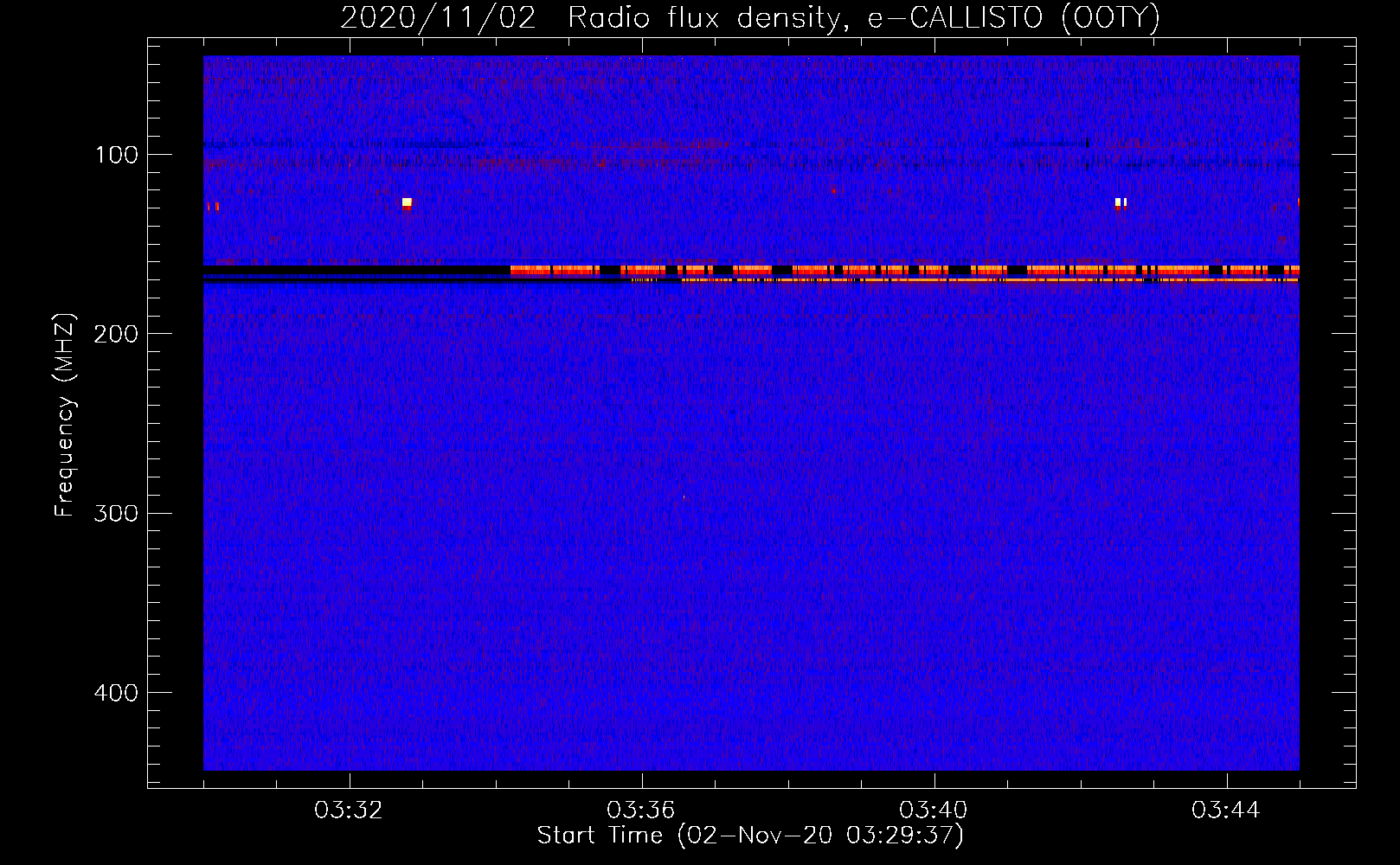Click the date '2020/11/02' in the title

pyautogui.click(x=438, y=18)
